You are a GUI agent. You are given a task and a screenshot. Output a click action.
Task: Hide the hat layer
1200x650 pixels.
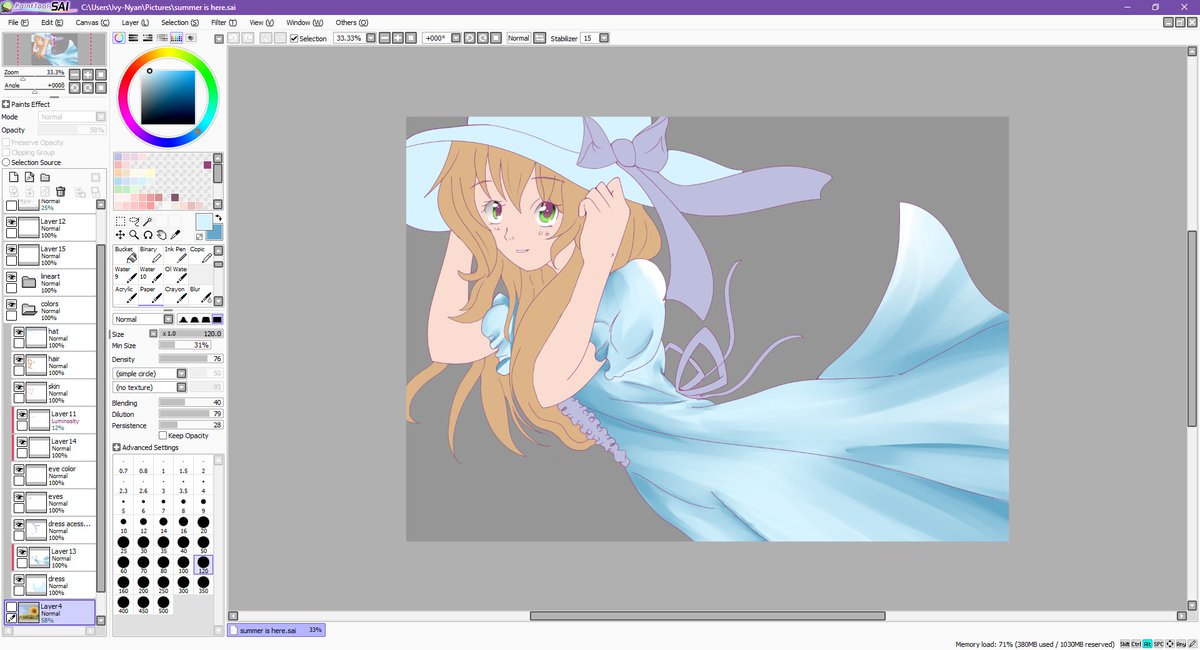click(x=18, y=332)
